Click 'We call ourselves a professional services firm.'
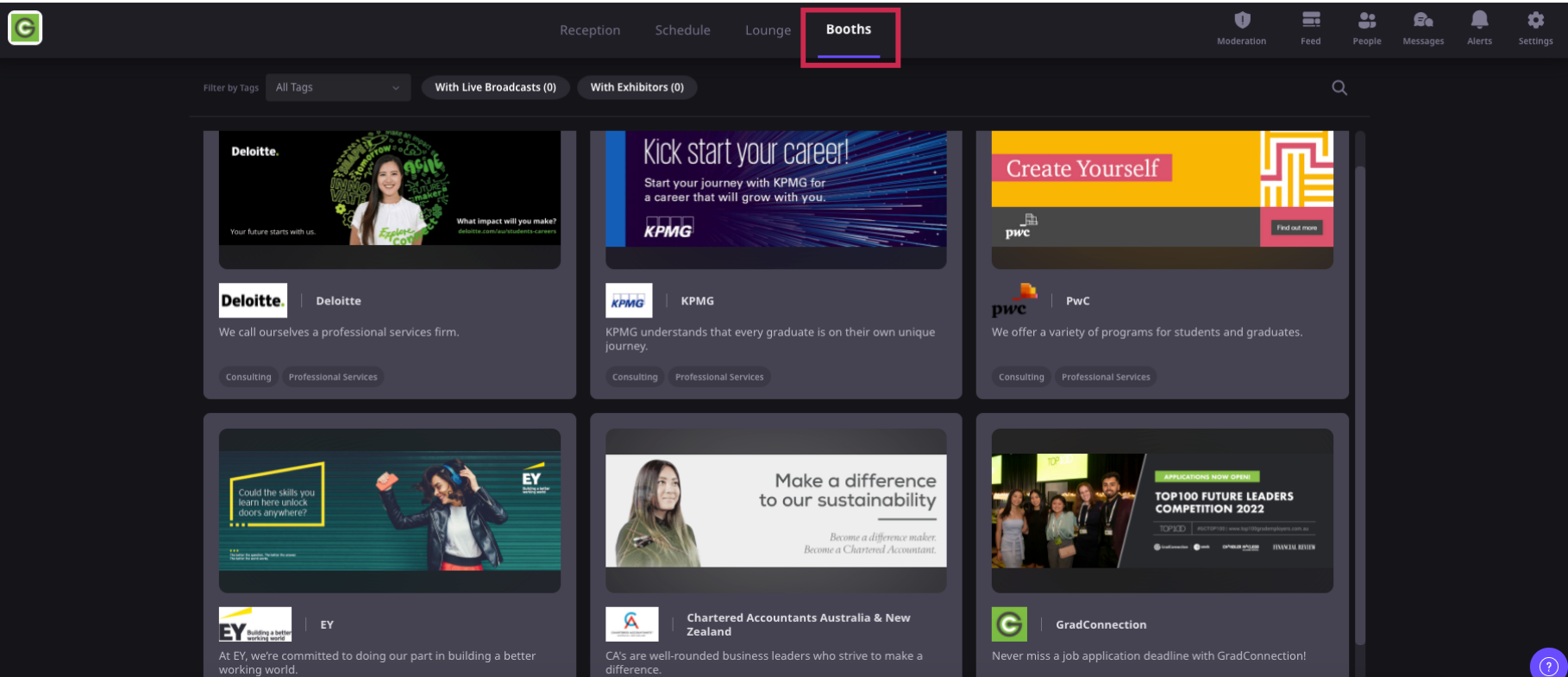 (x=339, y=332)
